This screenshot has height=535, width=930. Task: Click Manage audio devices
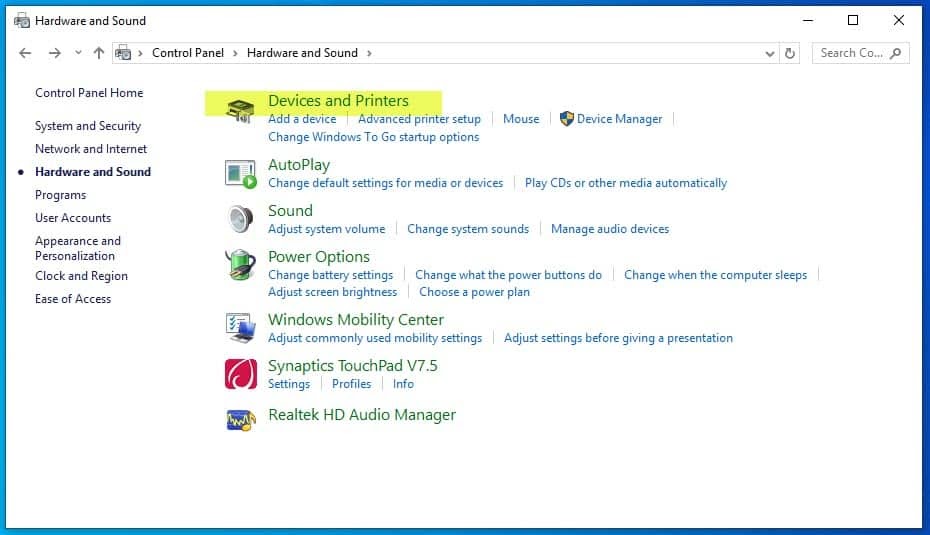tap(610, 229)
